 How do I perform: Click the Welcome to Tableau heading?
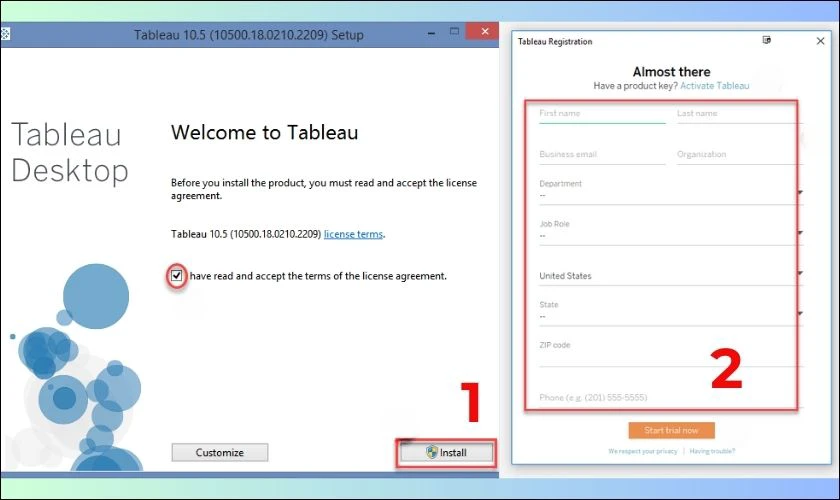(265, 132)
